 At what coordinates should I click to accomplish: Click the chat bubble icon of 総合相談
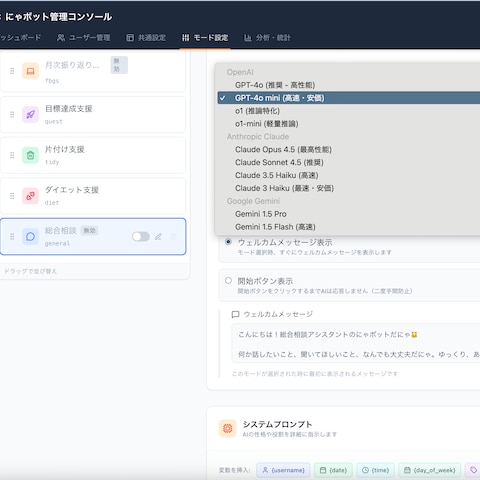(x=30, y=237)
